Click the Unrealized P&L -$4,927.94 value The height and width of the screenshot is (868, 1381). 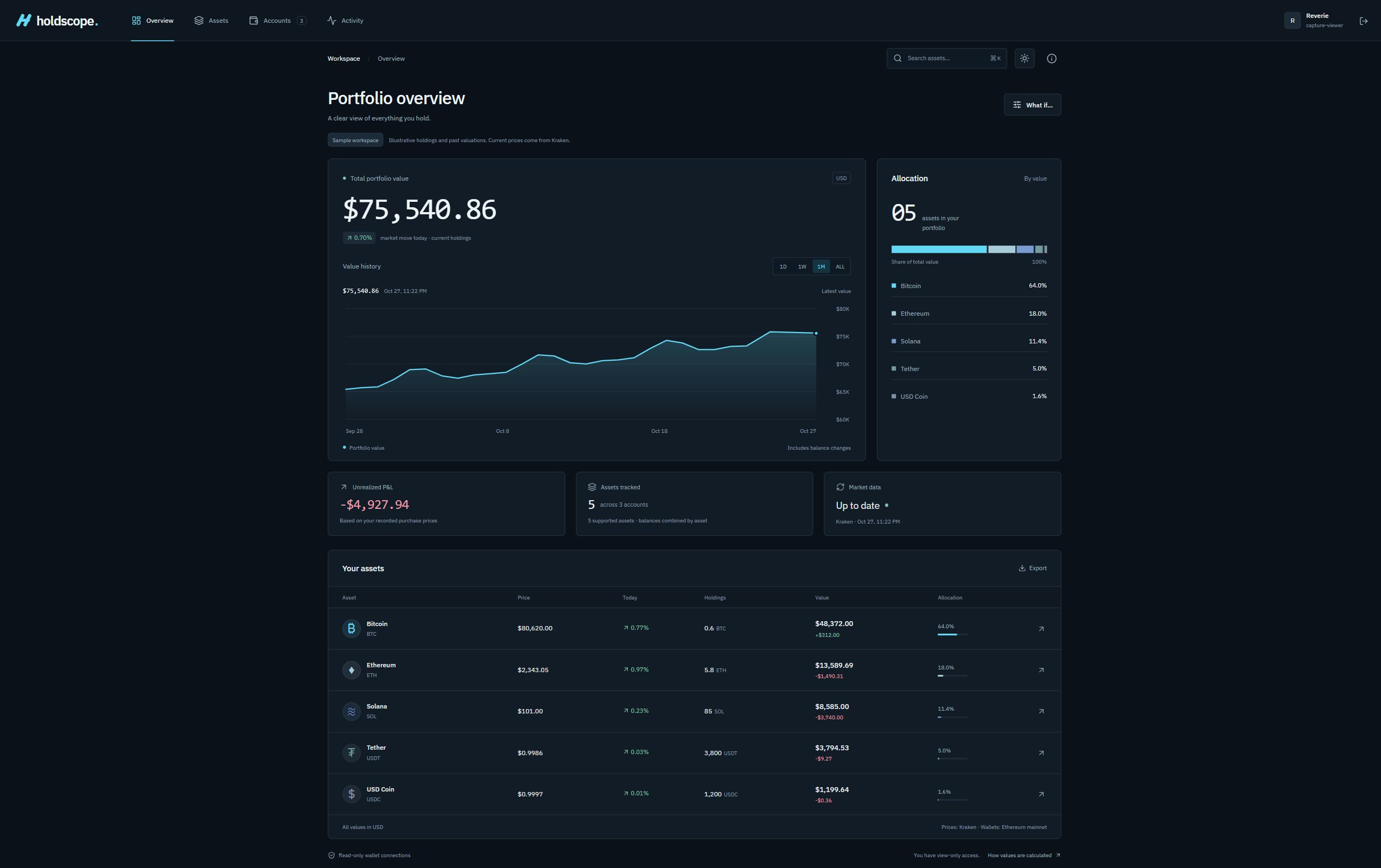coord(374,505)
